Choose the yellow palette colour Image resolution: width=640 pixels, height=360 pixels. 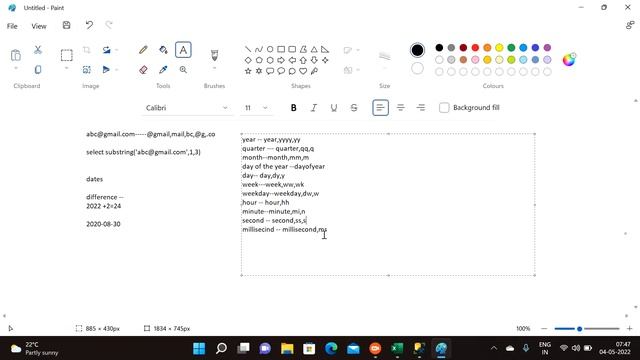tap(499, 48)
